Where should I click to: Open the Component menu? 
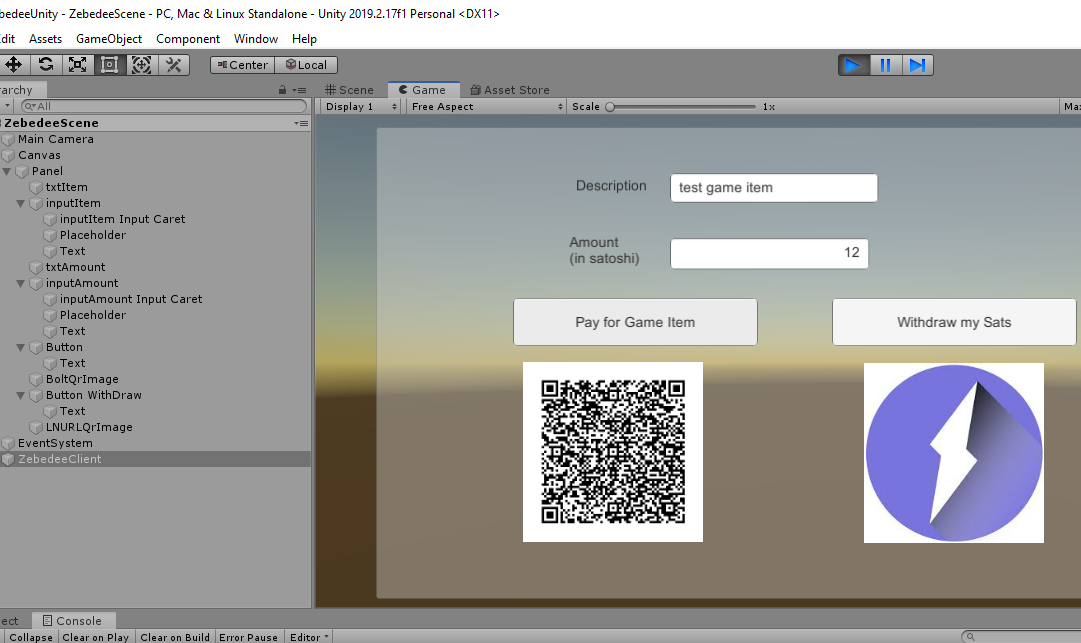[x=188, y=39]
